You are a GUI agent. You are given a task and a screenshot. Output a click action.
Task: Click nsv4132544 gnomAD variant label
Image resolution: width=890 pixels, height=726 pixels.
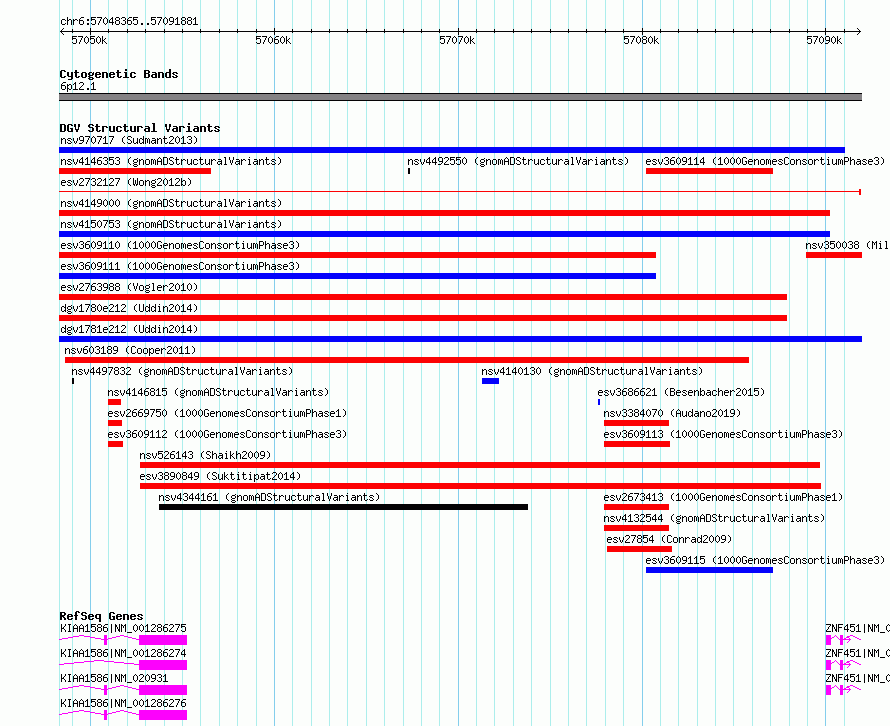coord(714,518)
